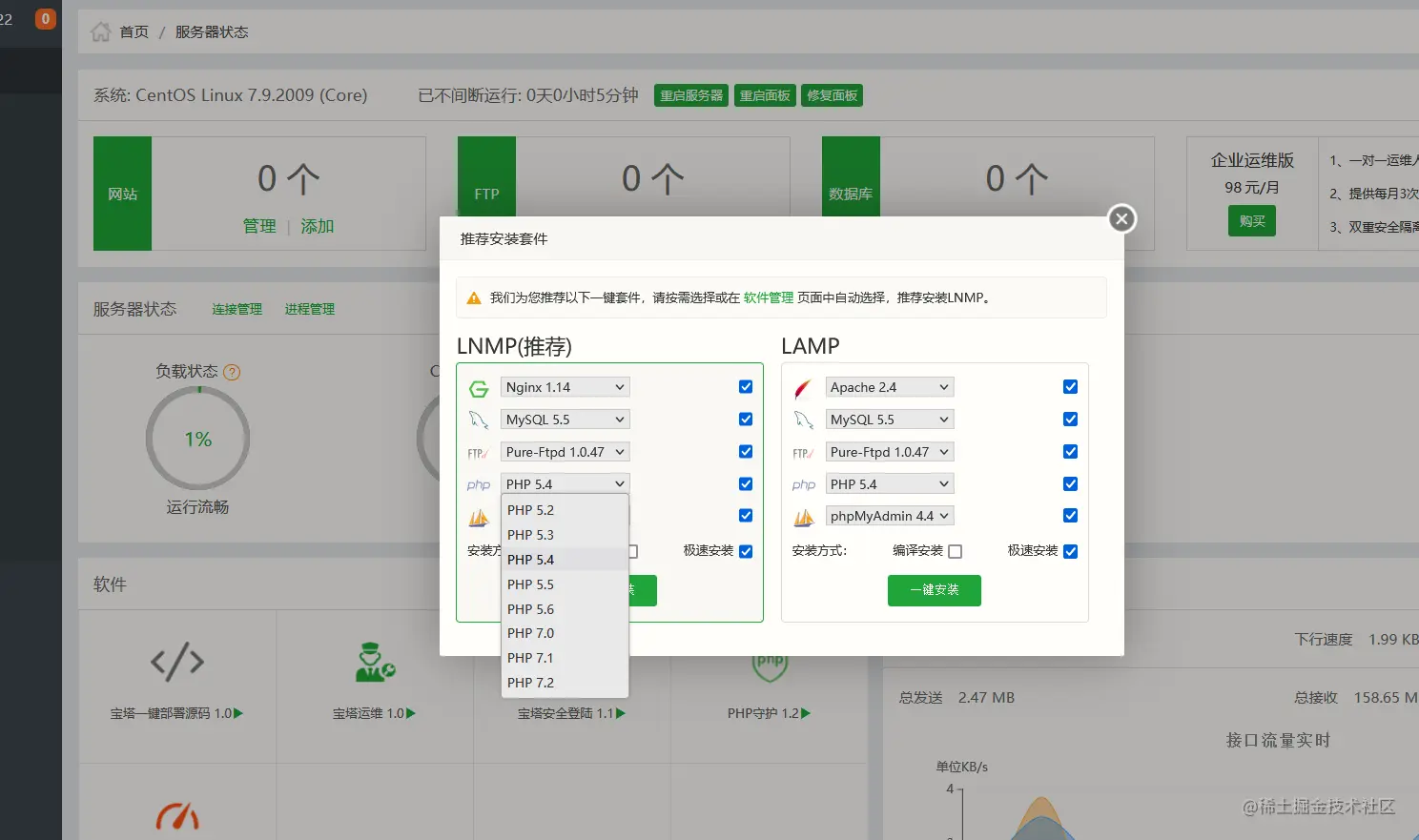Uncheck the Pure-Ftpd checkbox in LAMP
This screenshot has width=1419, height=840.
pos(1070,452)
